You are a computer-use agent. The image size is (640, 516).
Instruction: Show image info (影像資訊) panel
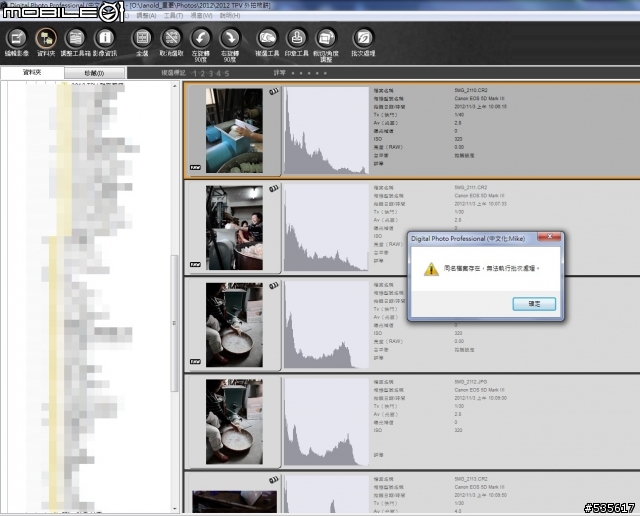click(x=104, y=42)
